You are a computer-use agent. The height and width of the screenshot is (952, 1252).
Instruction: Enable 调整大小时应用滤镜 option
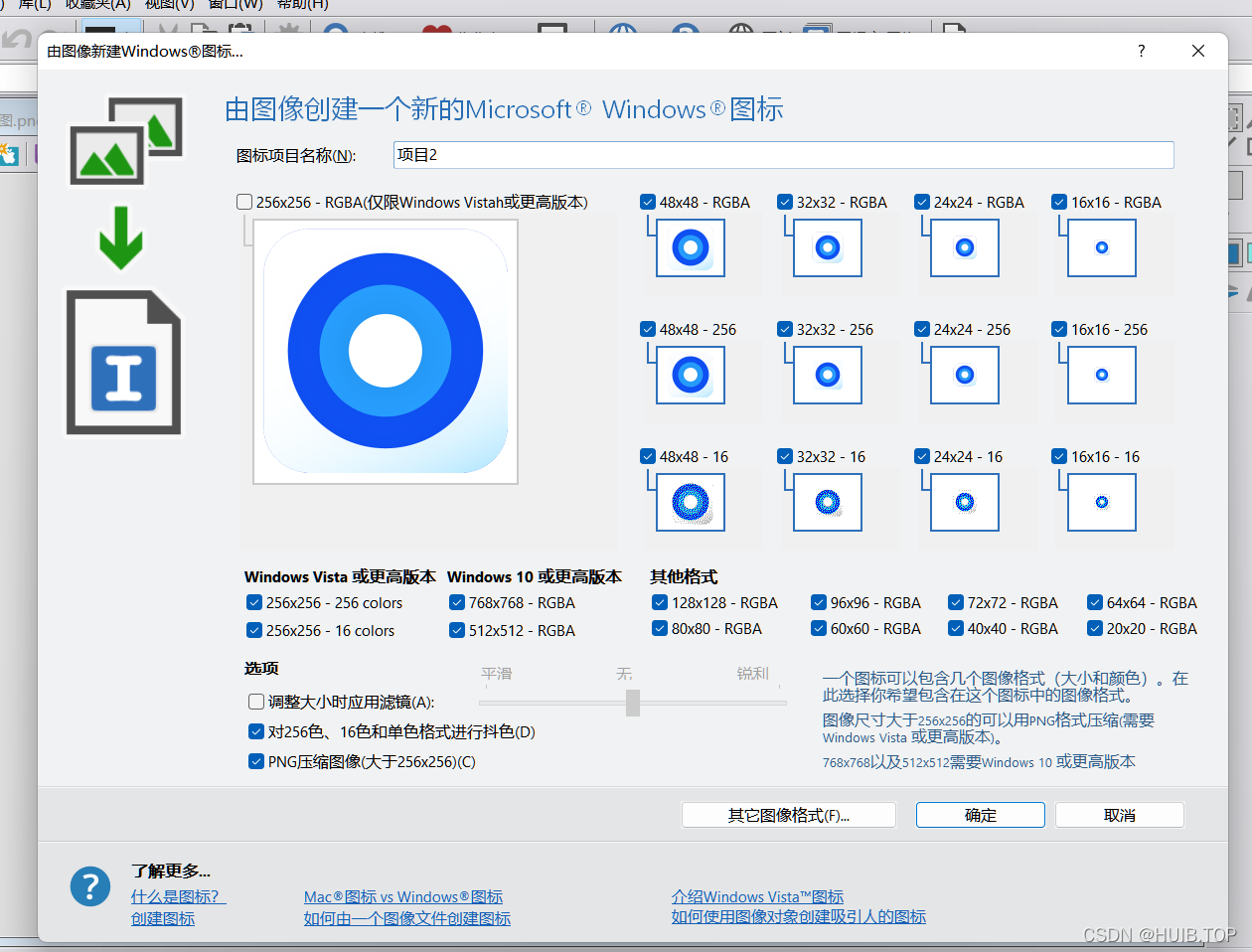click(255, 701)
